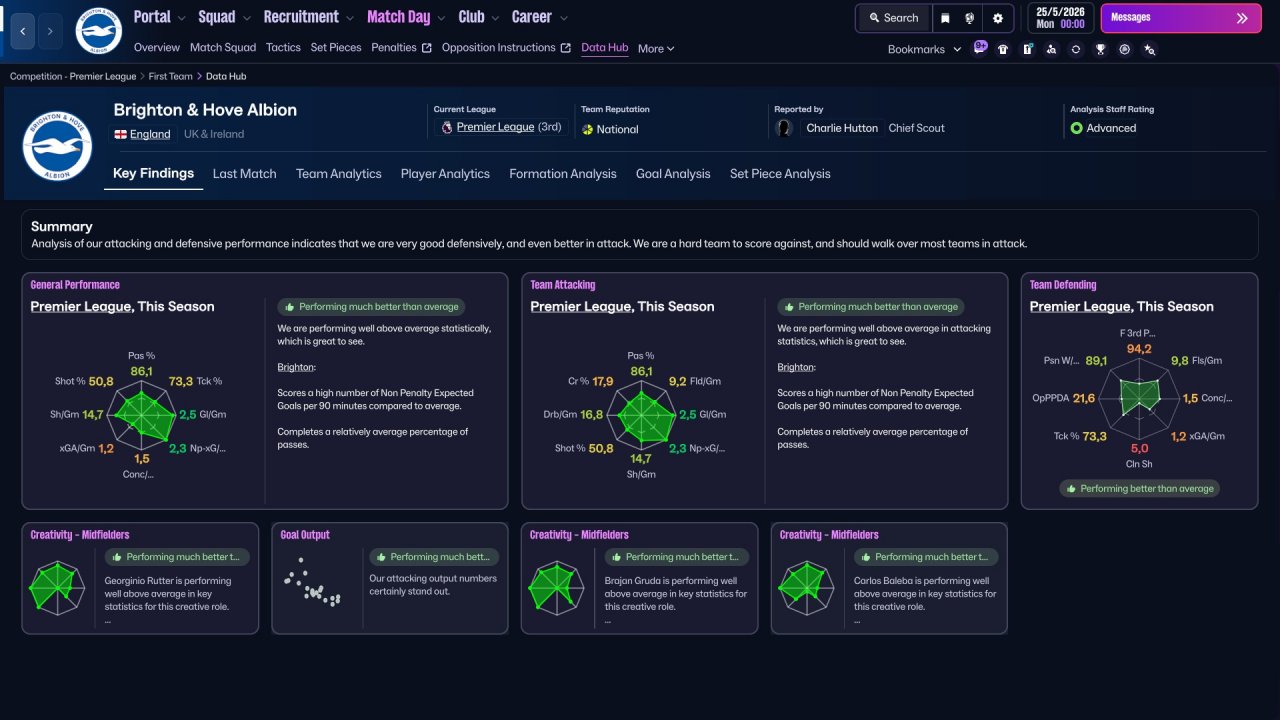Click the Brighton club badge in the top bar
Screen dimensions: 1280x720
click(98, 31)
